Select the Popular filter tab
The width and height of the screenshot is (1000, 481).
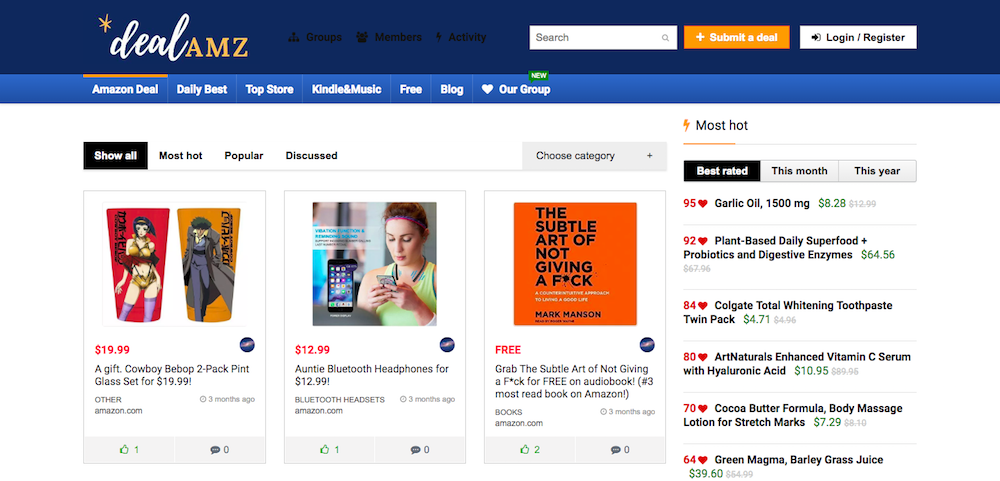(x=244, y=156)
